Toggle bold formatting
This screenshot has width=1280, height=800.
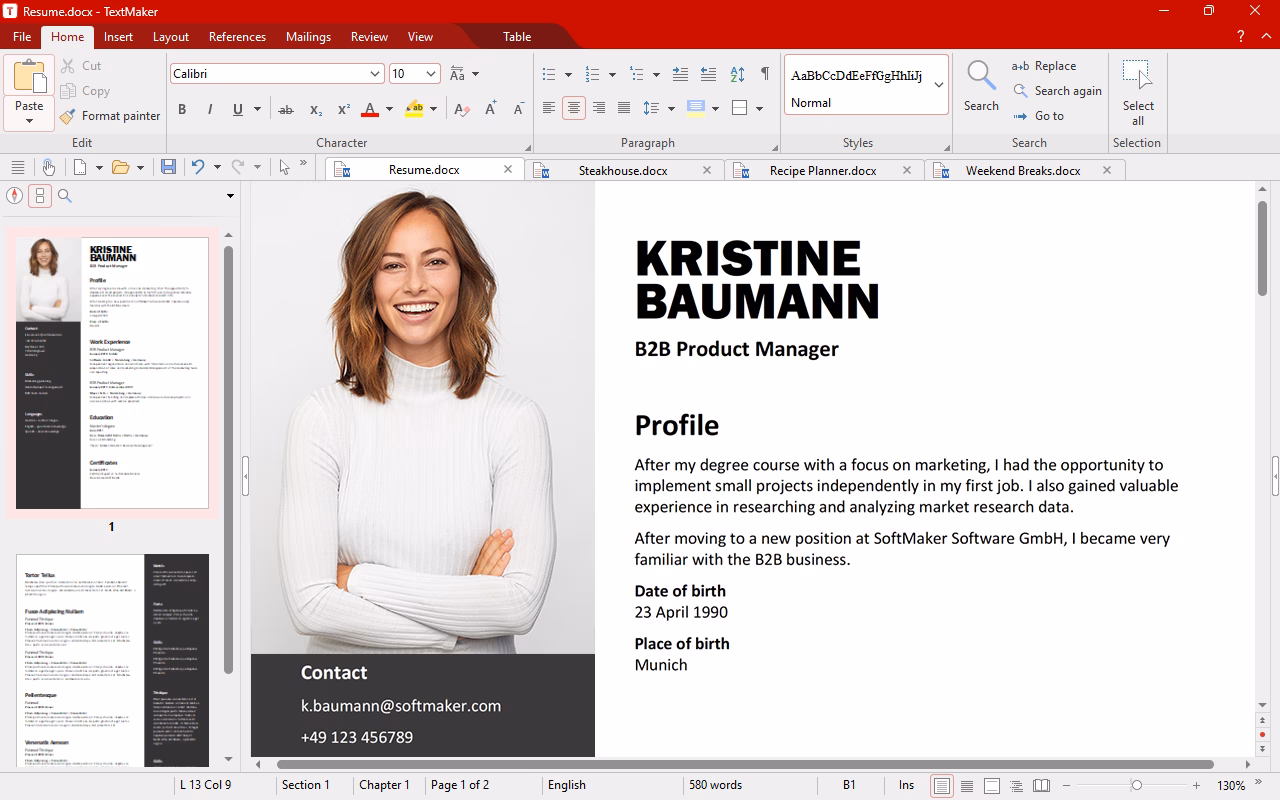(x=182, y=108)
